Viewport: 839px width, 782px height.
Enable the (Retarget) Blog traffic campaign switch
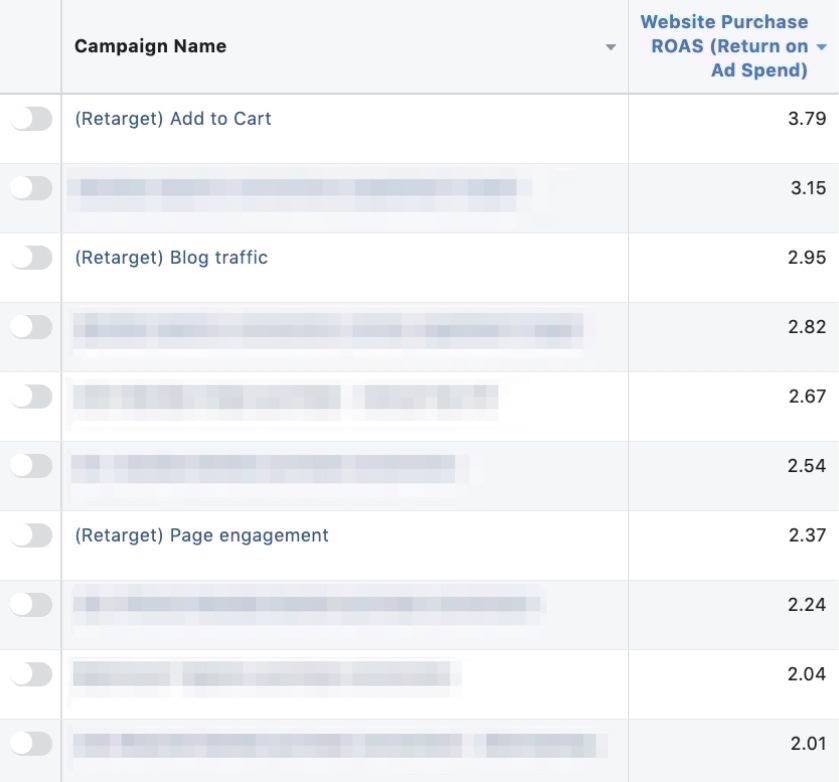point(31,258)
